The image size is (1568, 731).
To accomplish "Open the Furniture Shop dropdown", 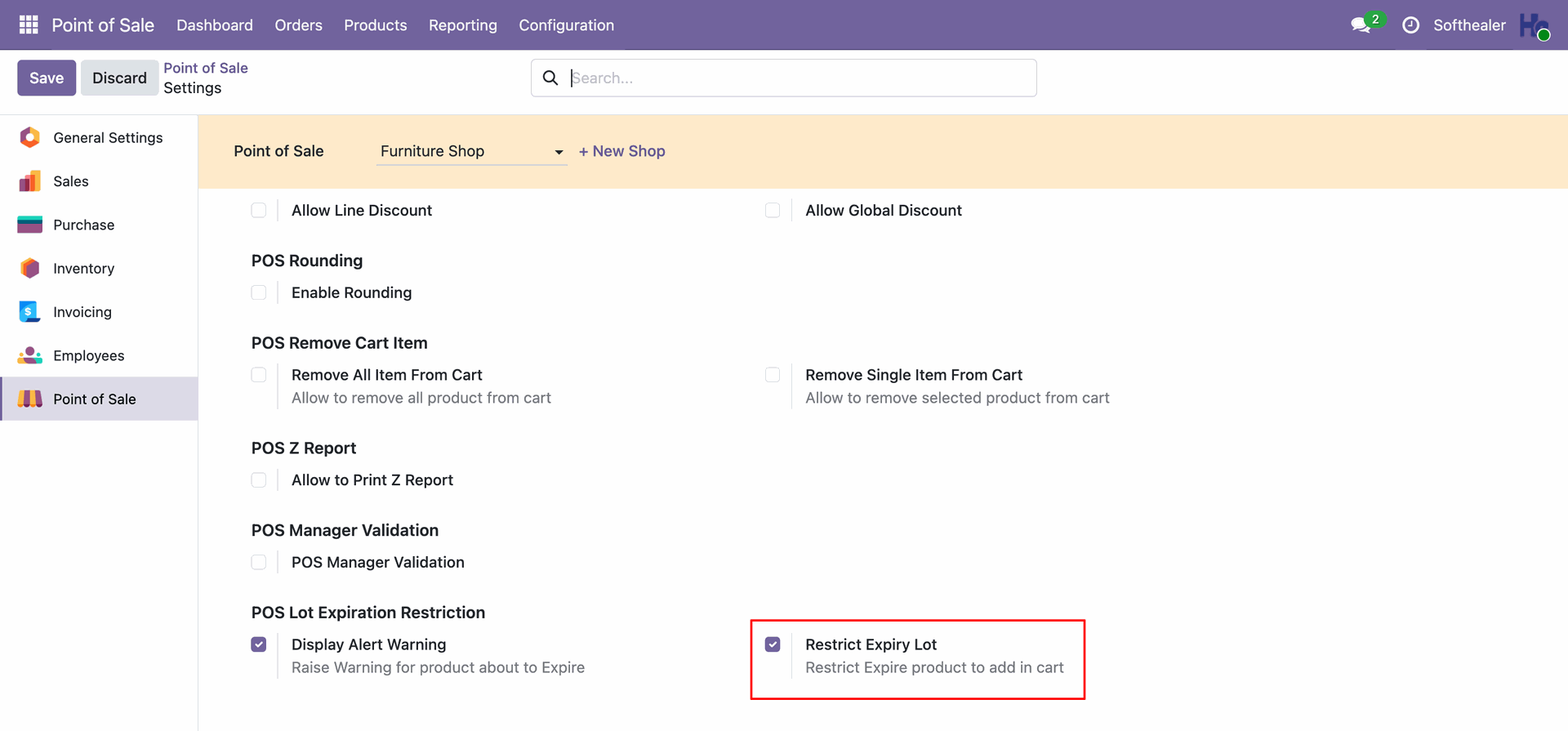I will [471, 151].
